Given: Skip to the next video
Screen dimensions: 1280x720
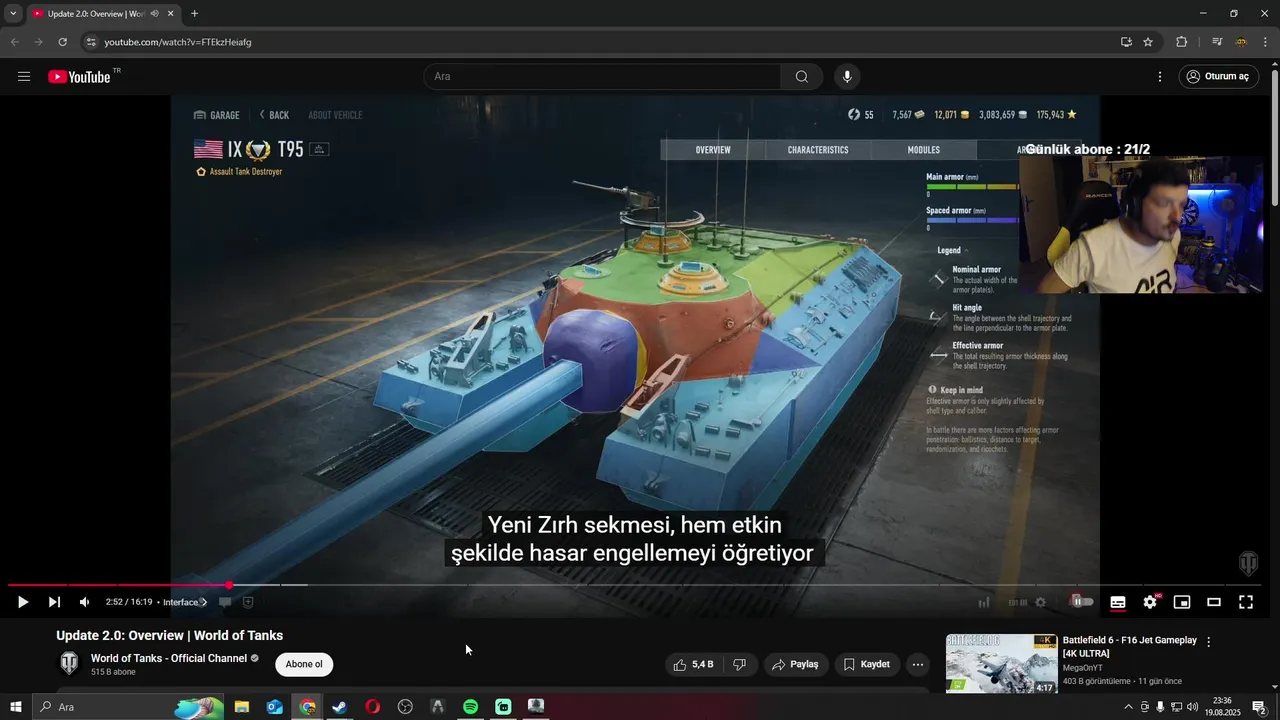Looking at the screenshot, I should pos(54,602).
